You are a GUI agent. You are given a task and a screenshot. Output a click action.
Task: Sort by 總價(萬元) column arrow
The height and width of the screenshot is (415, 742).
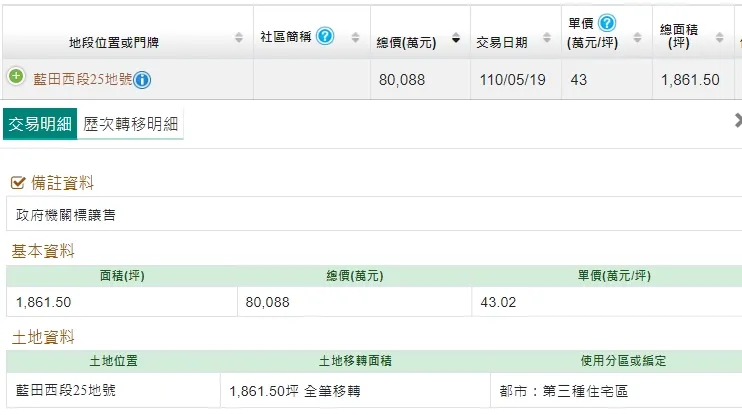tap(456, 38)
